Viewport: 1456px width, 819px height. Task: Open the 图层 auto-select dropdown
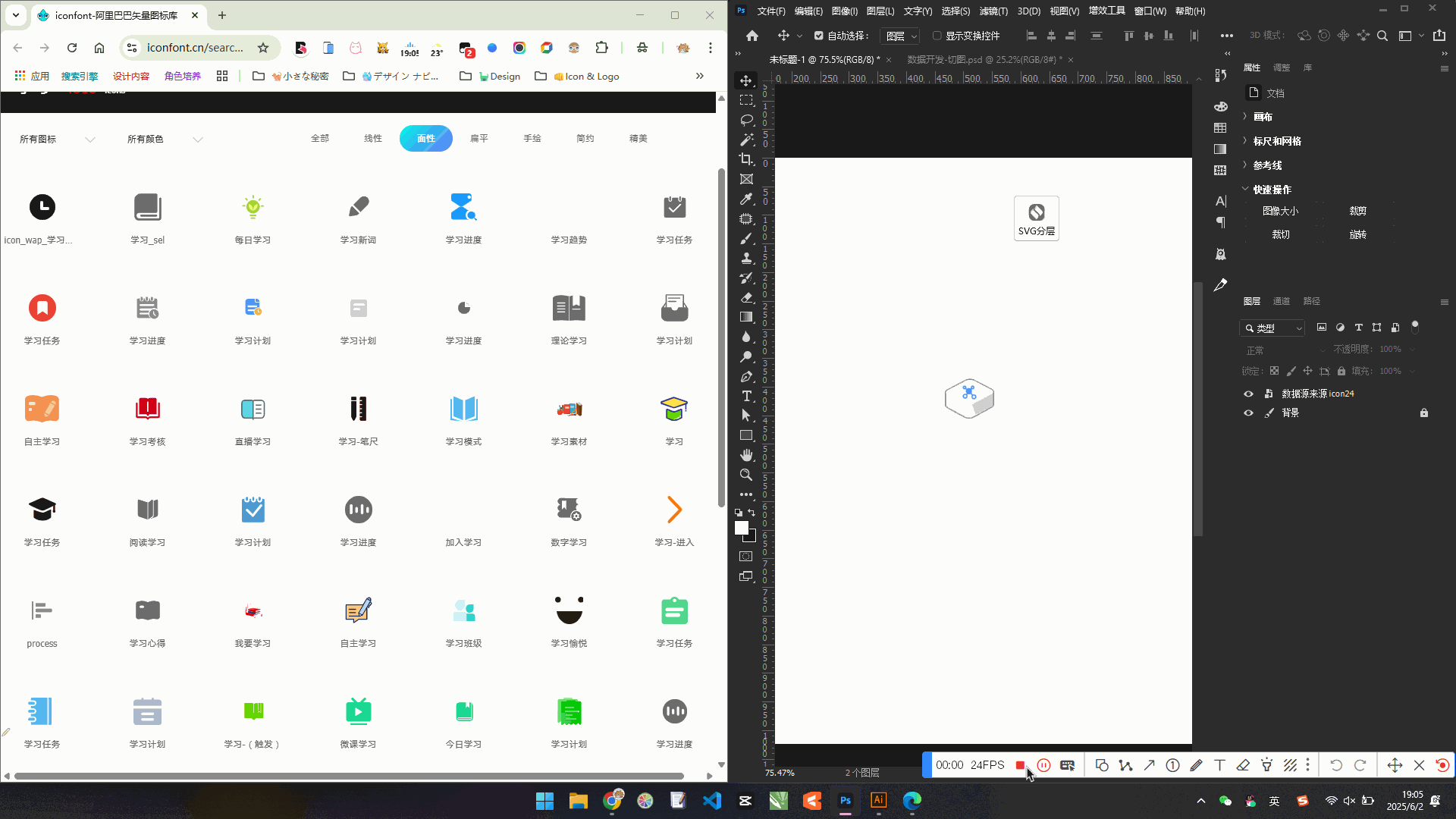click(900, 36)
